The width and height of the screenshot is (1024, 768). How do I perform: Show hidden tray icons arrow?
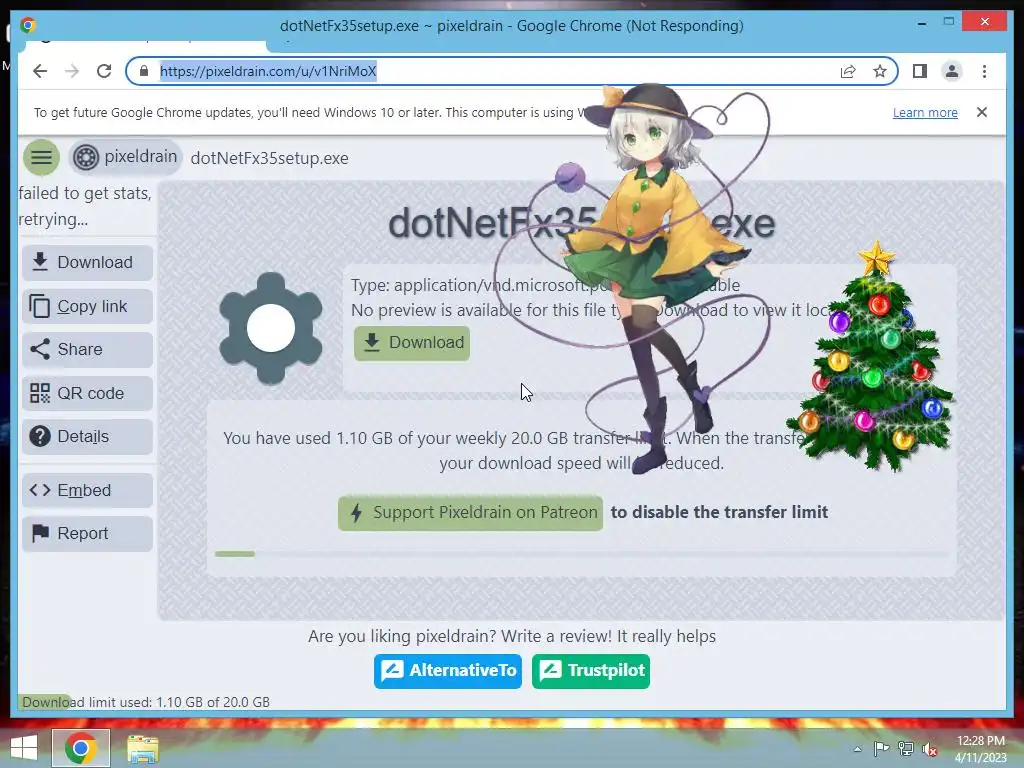coord(857,749)
